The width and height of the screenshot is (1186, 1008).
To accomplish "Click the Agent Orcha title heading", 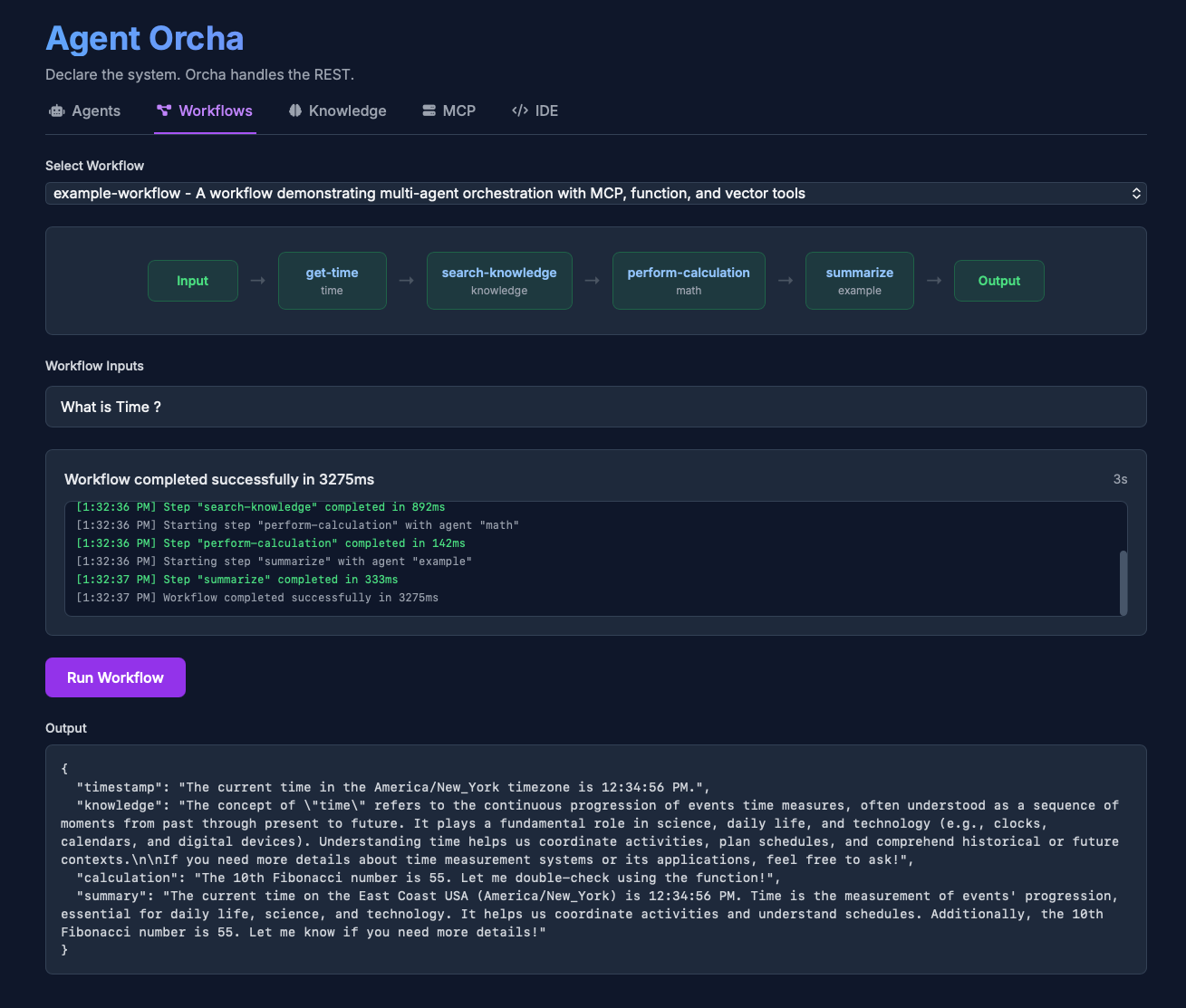I will (x=145, y=39).
